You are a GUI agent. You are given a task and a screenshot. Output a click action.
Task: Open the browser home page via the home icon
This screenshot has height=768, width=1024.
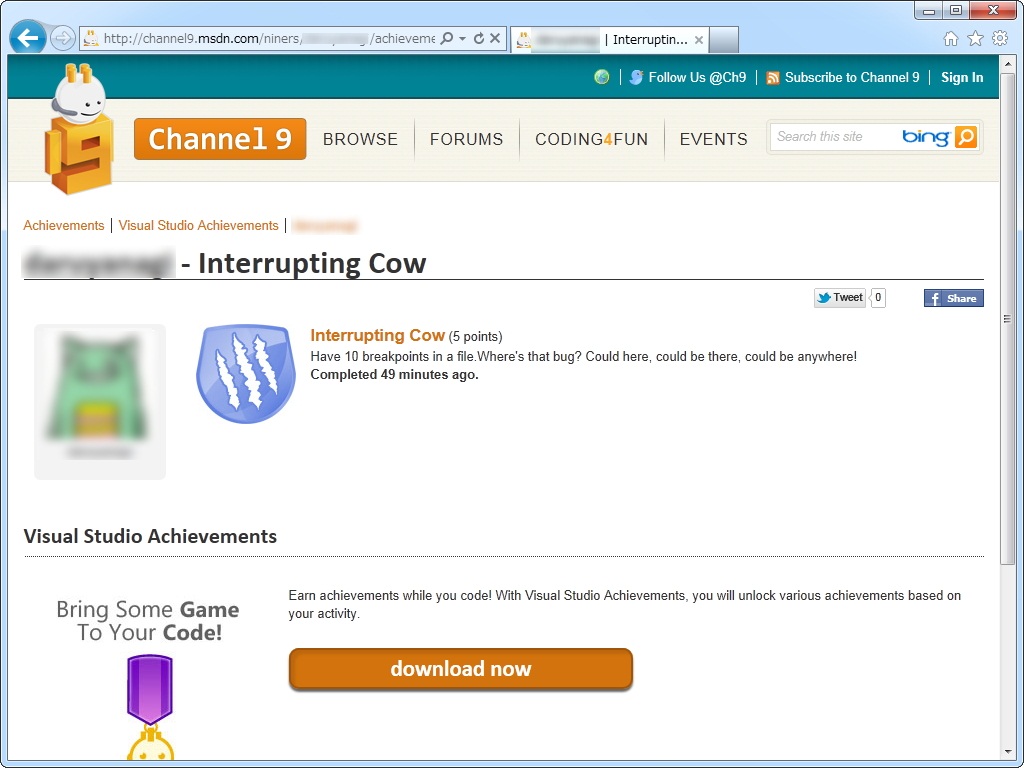949,37
